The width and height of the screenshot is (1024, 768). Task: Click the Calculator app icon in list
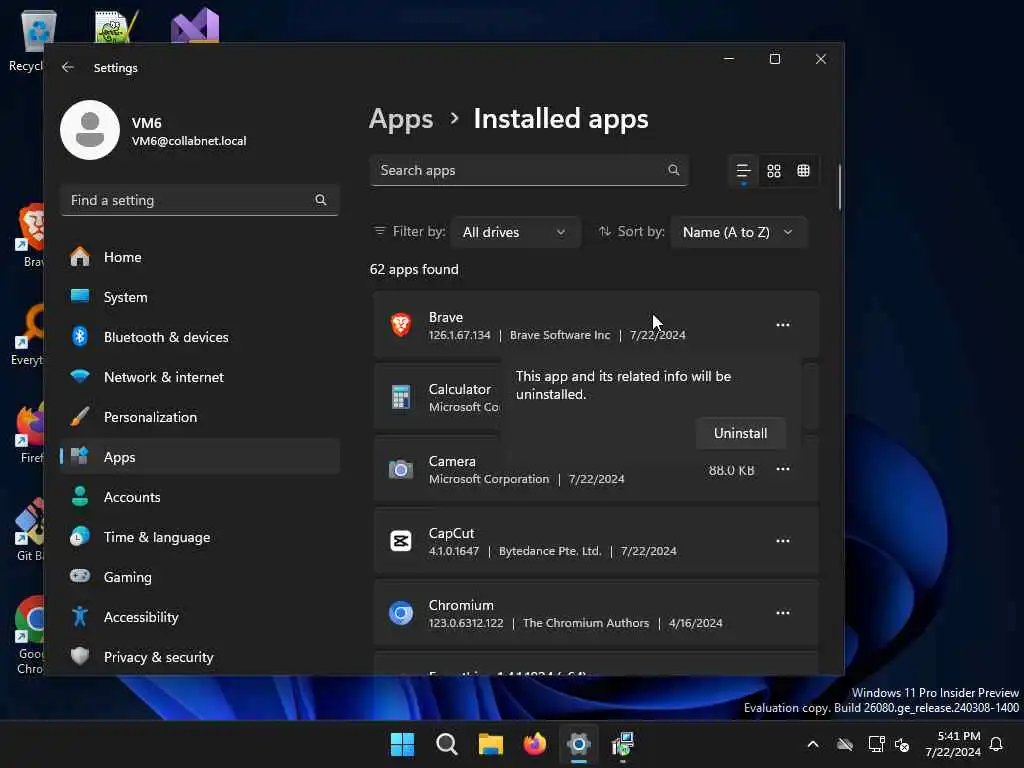[x=401, y=396]
